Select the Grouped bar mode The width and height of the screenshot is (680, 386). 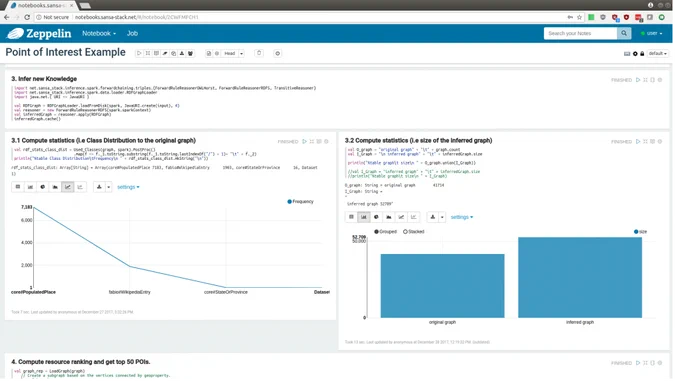coord(386,232)
